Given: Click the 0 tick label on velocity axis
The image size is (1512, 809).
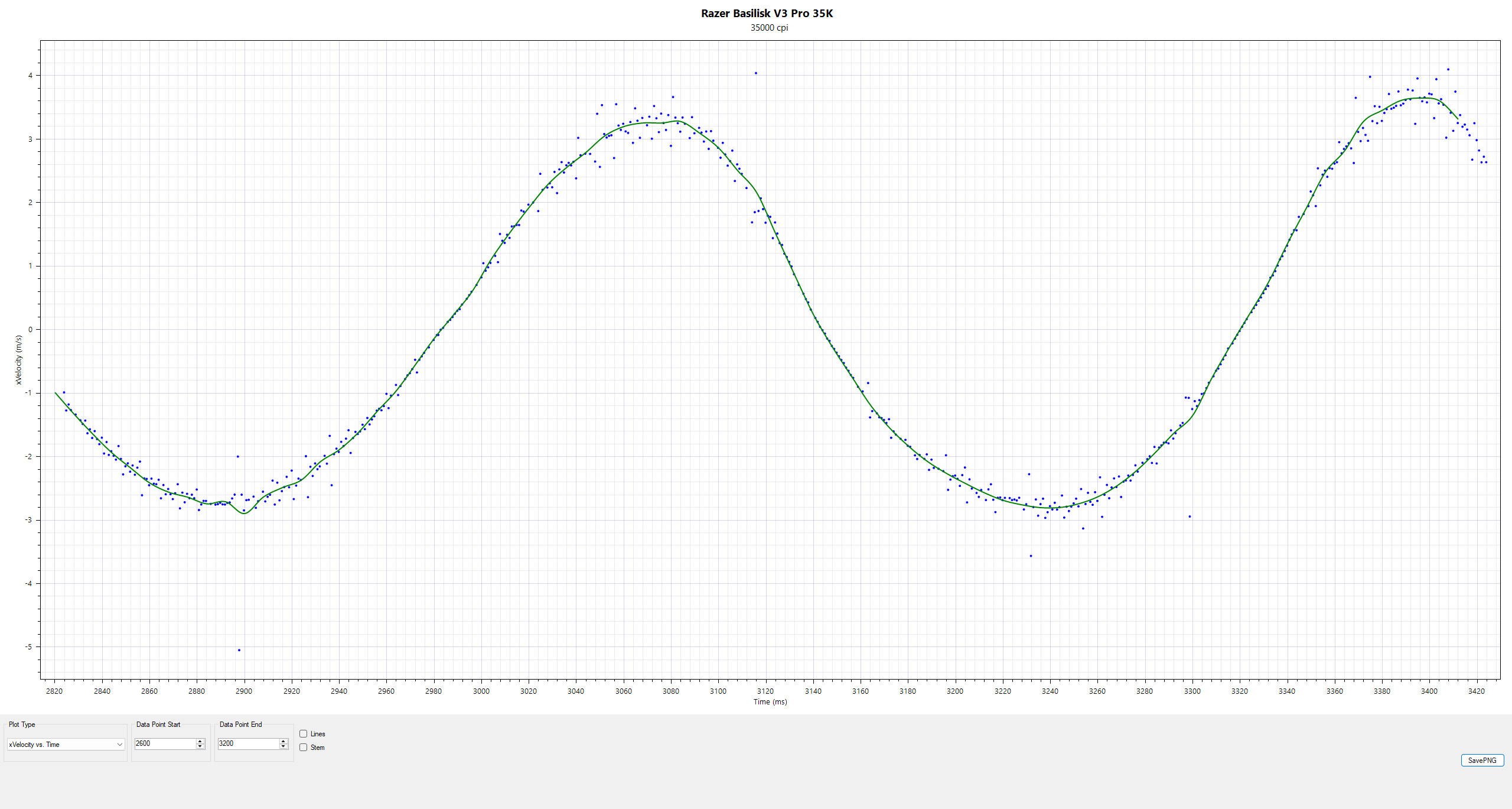Looking at the screenshot, I should click(x=31, y=330).
